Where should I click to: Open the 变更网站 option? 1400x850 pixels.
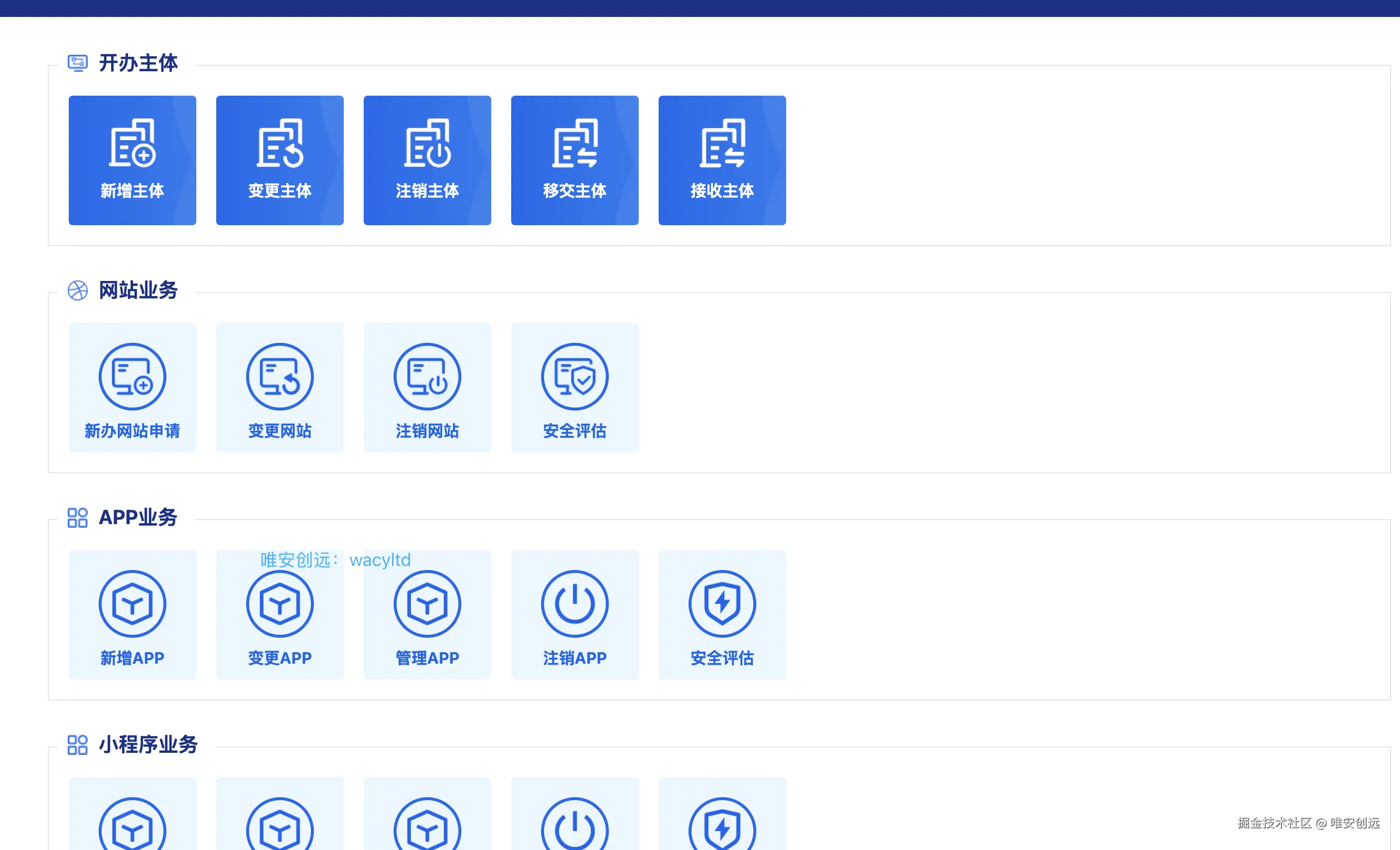pyautogui.click(x=280, y=388)
